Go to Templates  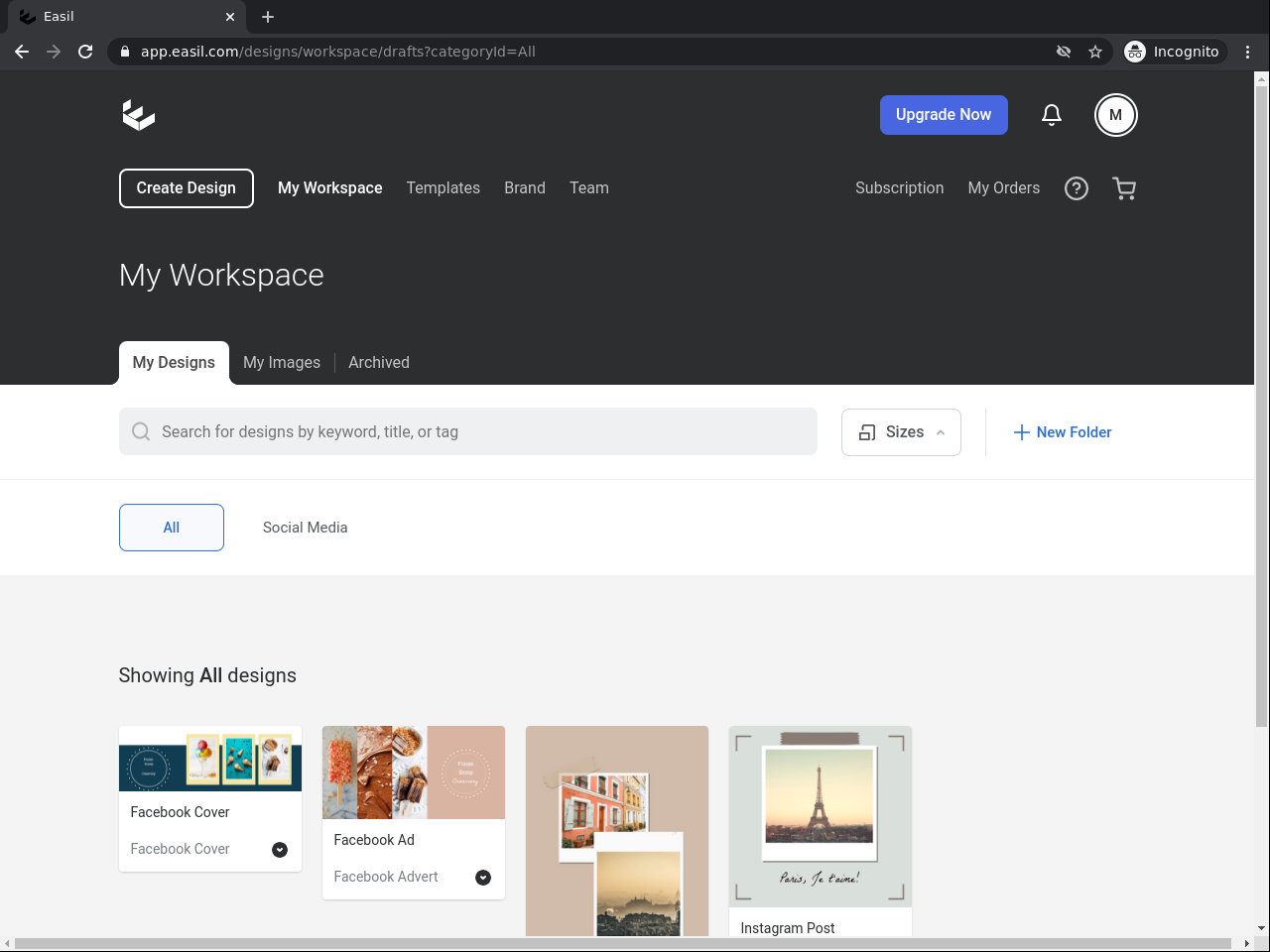click(444, 188)
